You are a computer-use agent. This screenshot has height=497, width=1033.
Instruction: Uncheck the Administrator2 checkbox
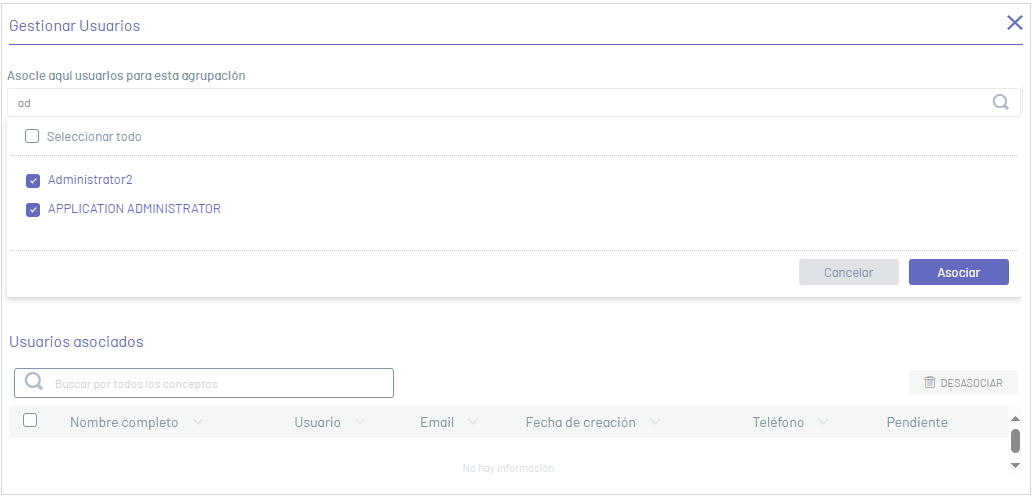click(33, 180)
